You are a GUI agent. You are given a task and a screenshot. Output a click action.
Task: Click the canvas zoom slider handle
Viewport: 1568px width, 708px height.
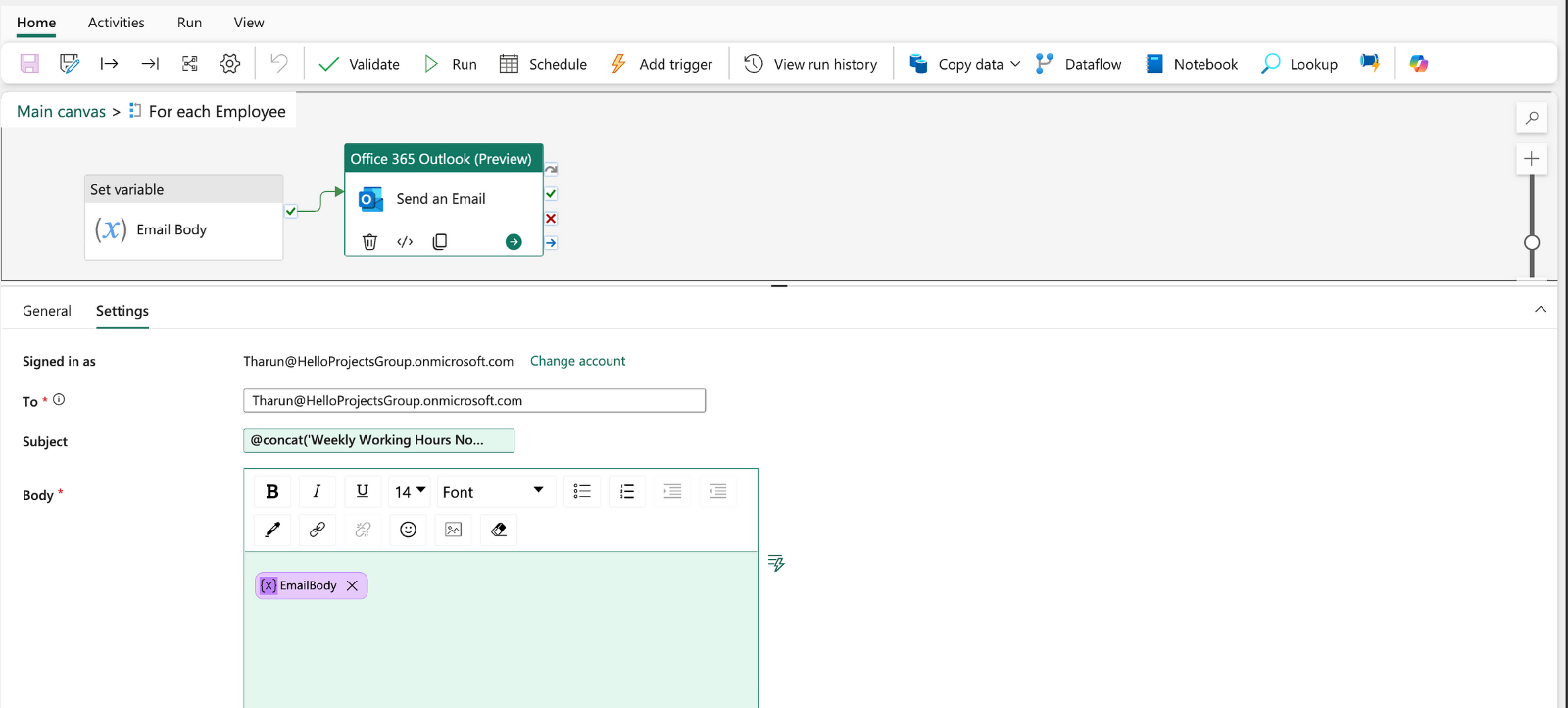click(1532, 242)
